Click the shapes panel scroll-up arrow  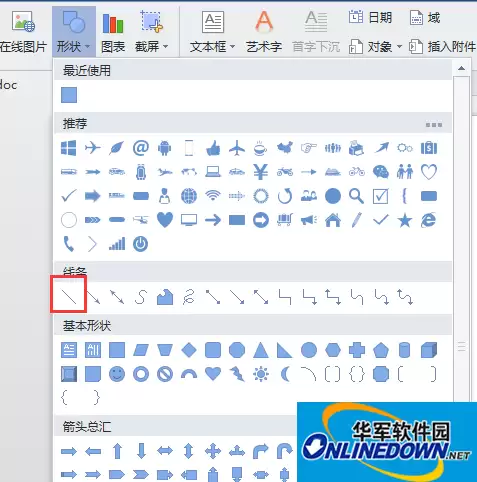click(x=462, y=68)
